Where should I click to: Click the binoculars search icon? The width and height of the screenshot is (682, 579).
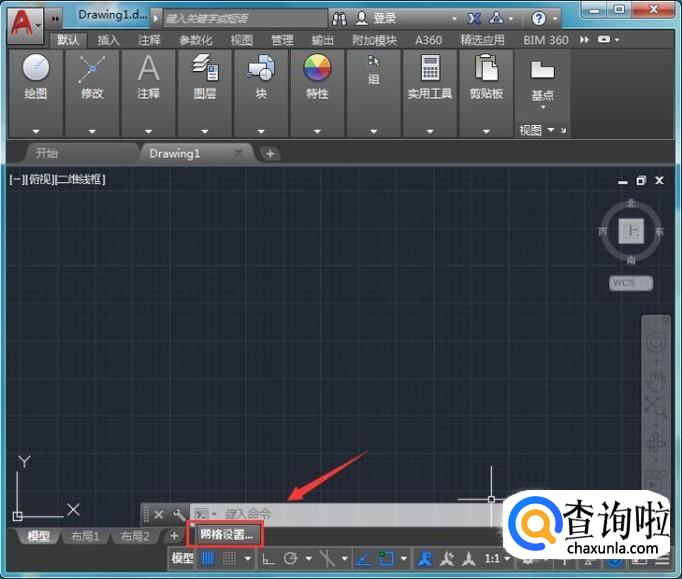tap(339, 18)
